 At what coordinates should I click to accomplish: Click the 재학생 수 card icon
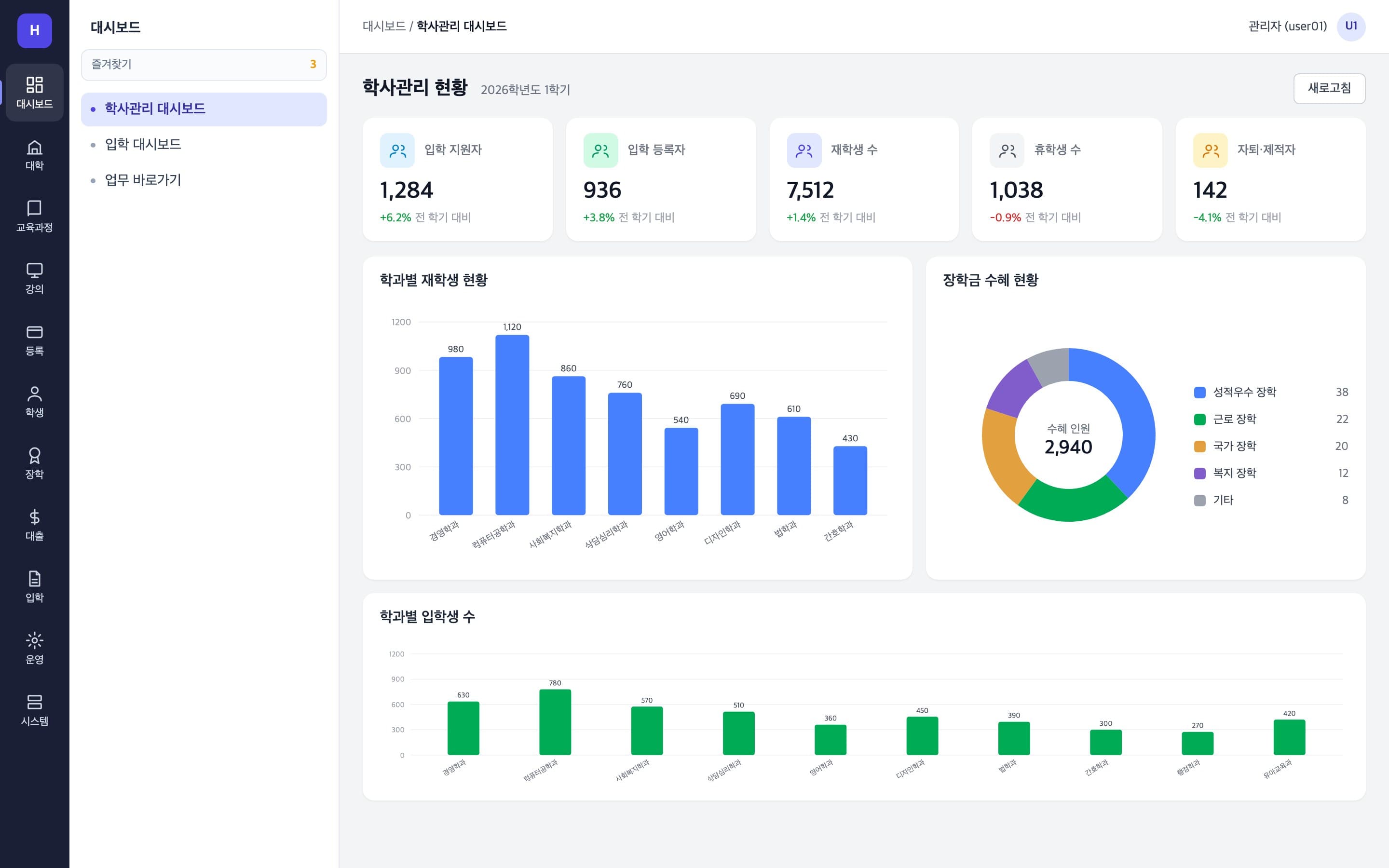click(804, 150)
